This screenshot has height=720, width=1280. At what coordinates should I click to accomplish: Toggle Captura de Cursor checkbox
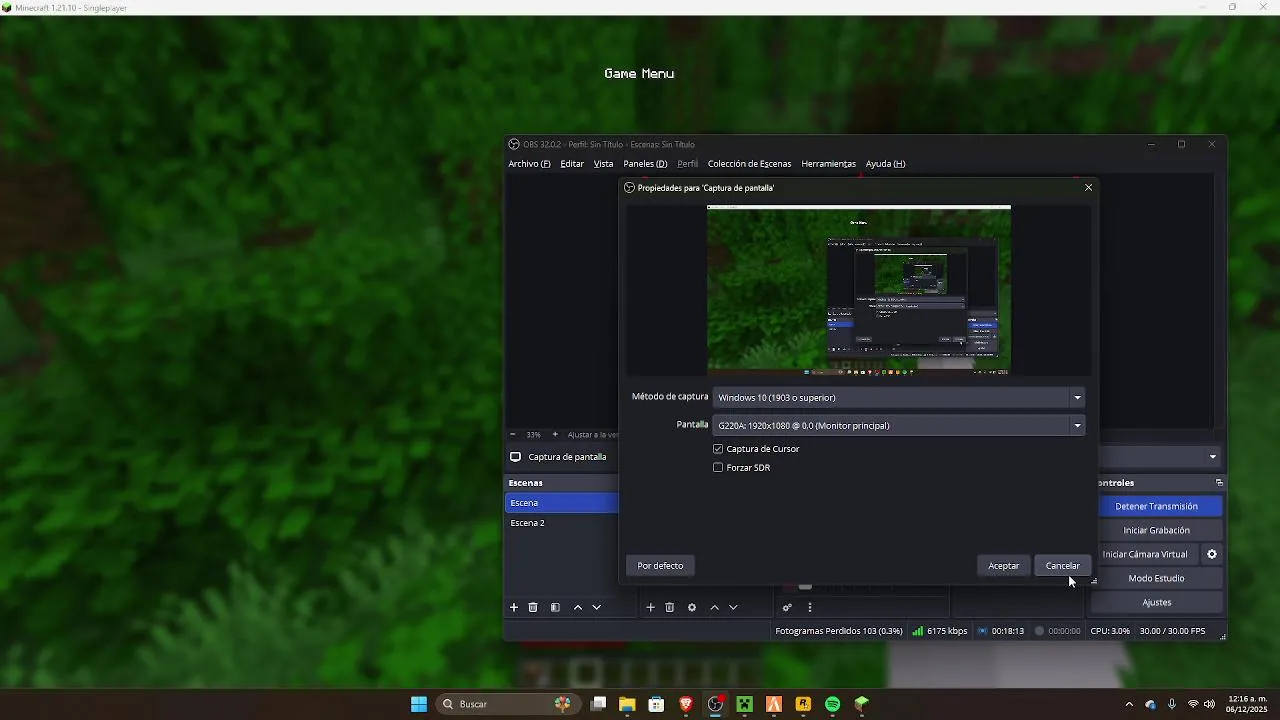718,449
